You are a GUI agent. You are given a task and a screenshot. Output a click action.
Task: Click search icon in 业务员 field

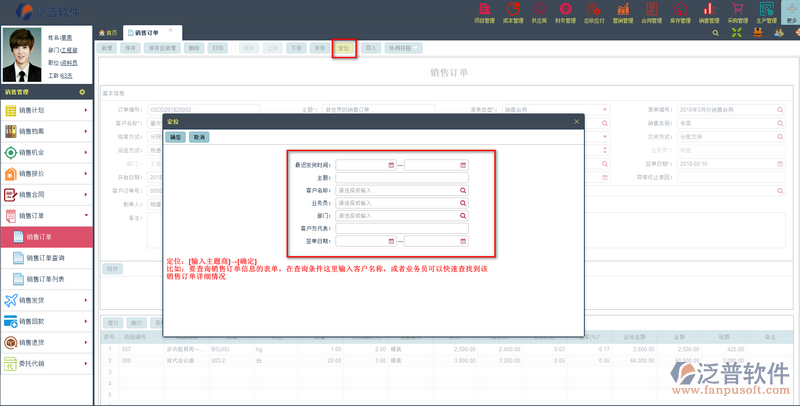pos(463,203)
